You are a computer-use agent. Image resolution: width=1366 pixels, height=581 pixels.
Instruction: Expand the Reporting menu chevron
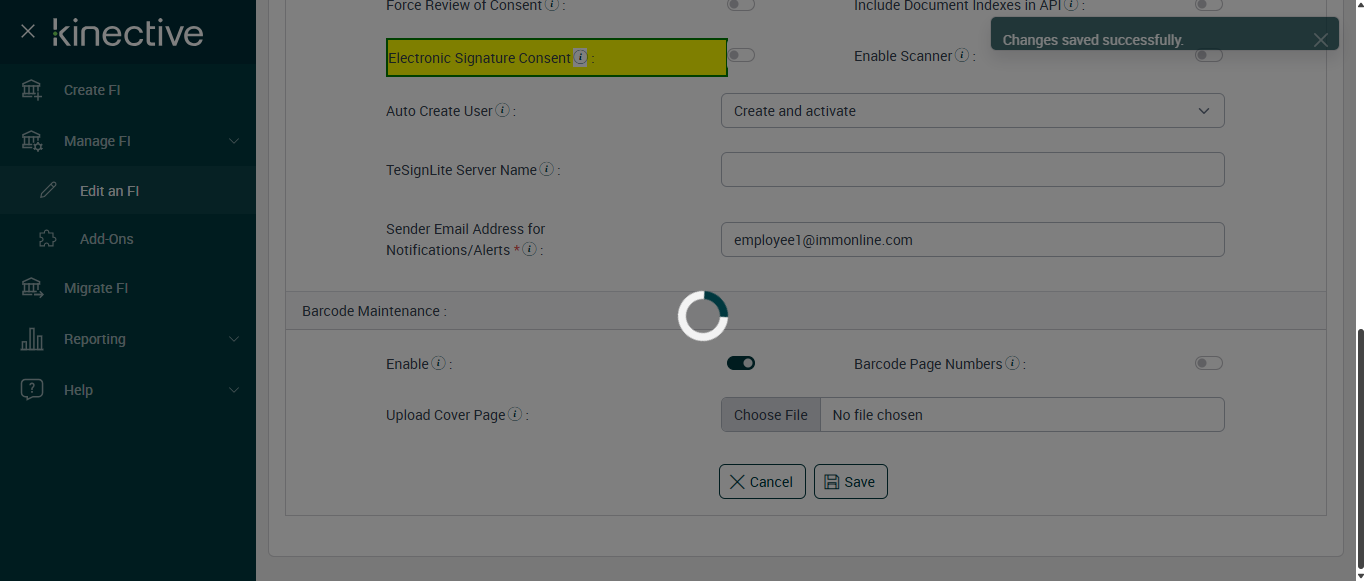click(x=234, y=339)
